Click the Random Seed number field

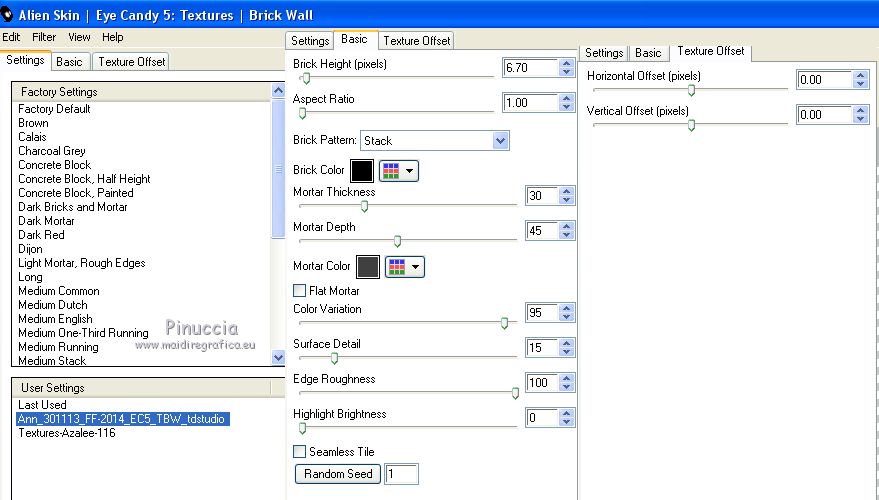tap(401, 474)
